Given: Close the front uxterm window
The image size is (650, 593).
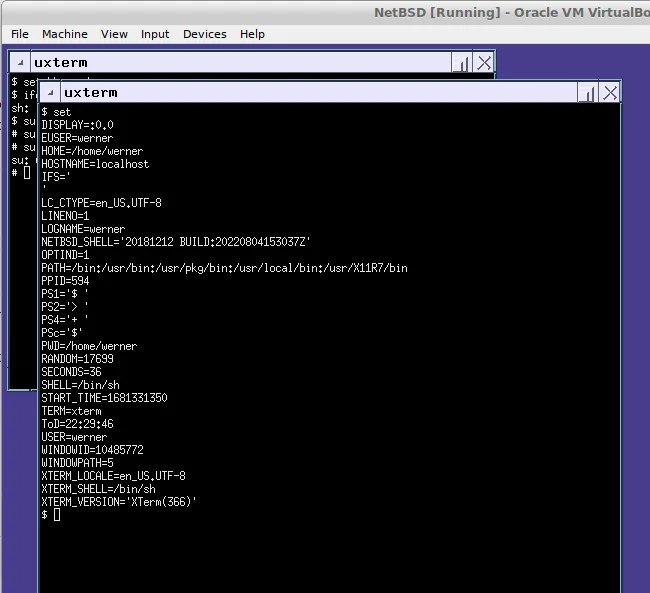Looking at the screenshot, I should click(x=610, y=93).
